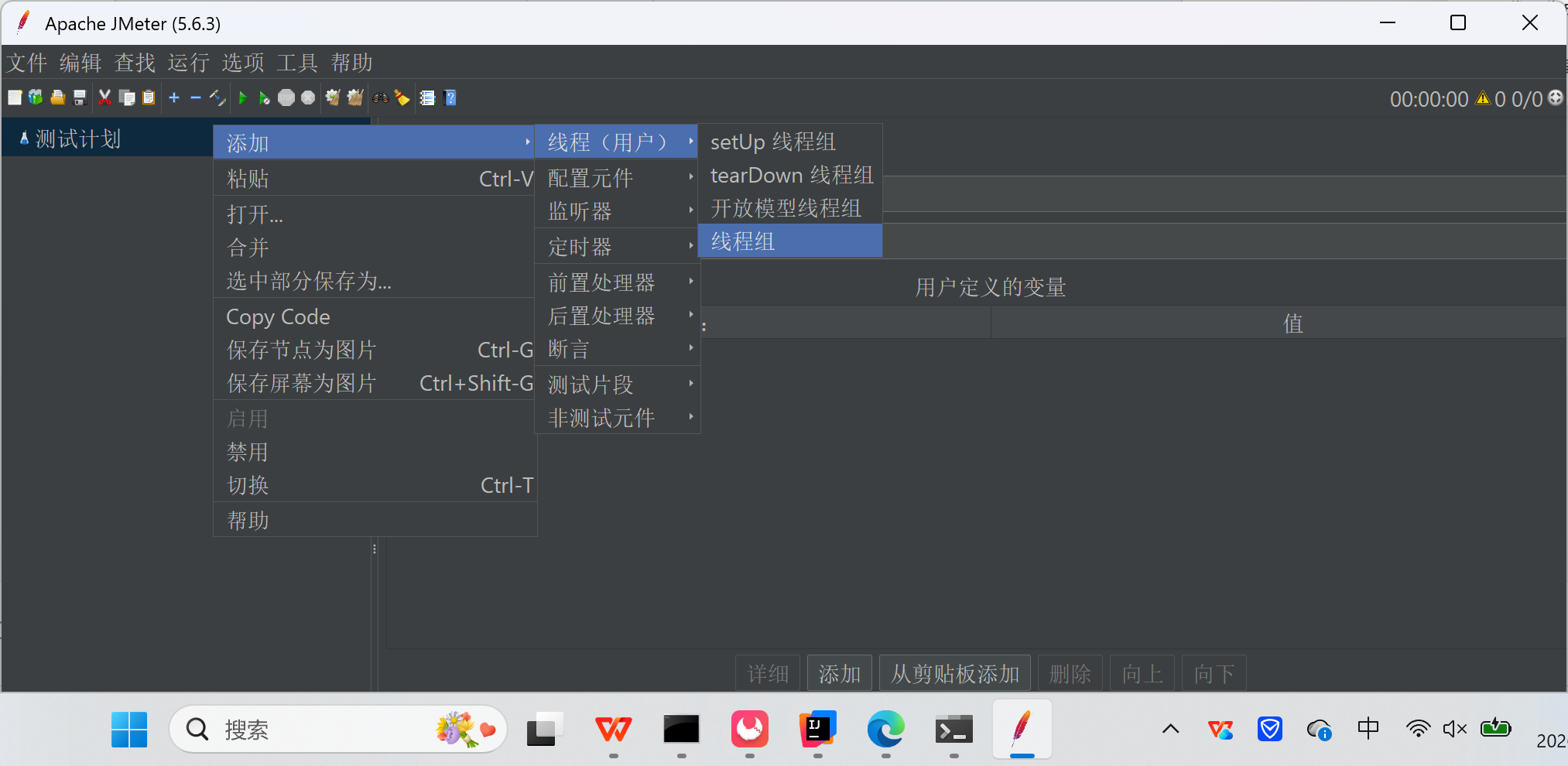Expand the 配置元件 submenu
This screenshot has width=1568, height=766.
click(x=617, y=178)
